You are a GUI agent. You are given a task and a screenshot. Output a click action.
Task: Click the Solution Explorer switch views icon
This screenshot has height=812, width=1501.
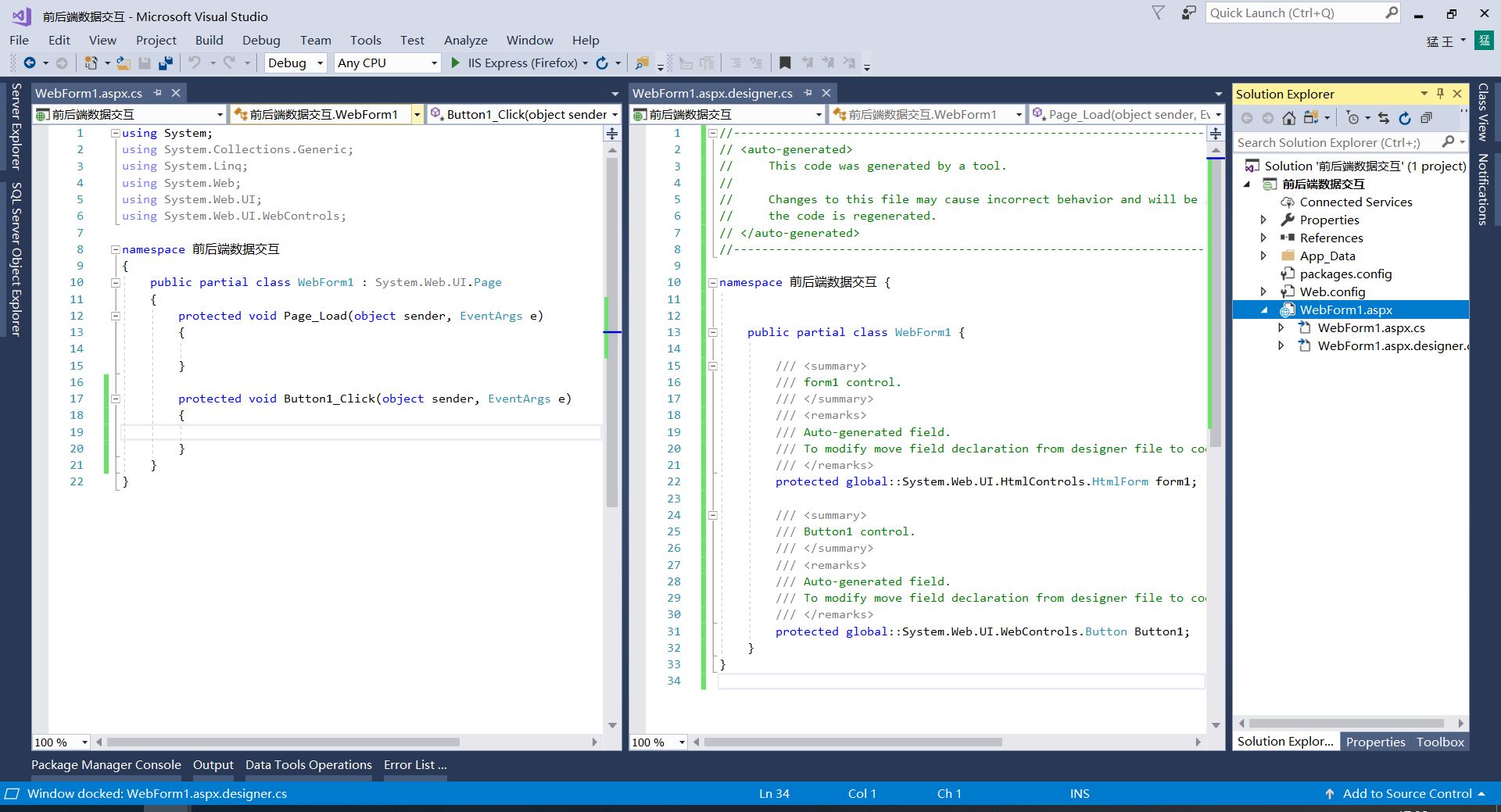coord(1311,118)
